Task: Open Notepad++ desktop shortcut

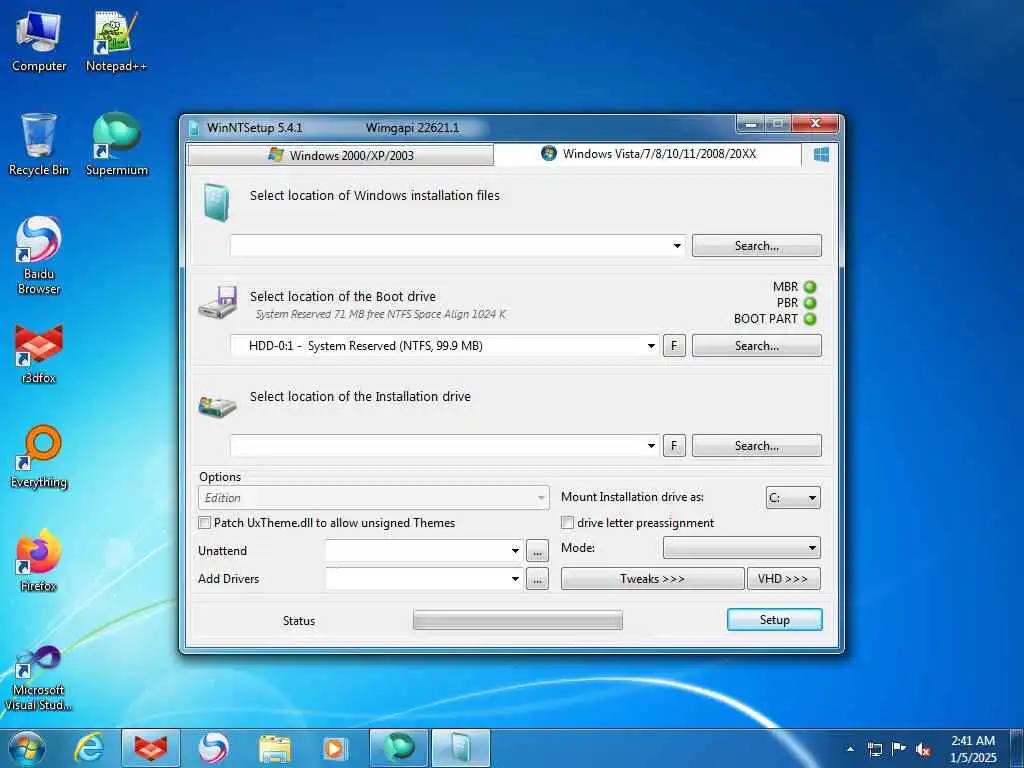Action: click(x=116, y=42)
